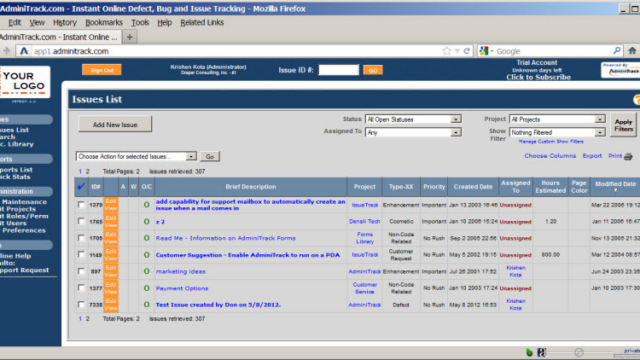The height and width of the screenshot is (360, 640).
Task: Click the YOUR LOGO image
Action: 24,82
